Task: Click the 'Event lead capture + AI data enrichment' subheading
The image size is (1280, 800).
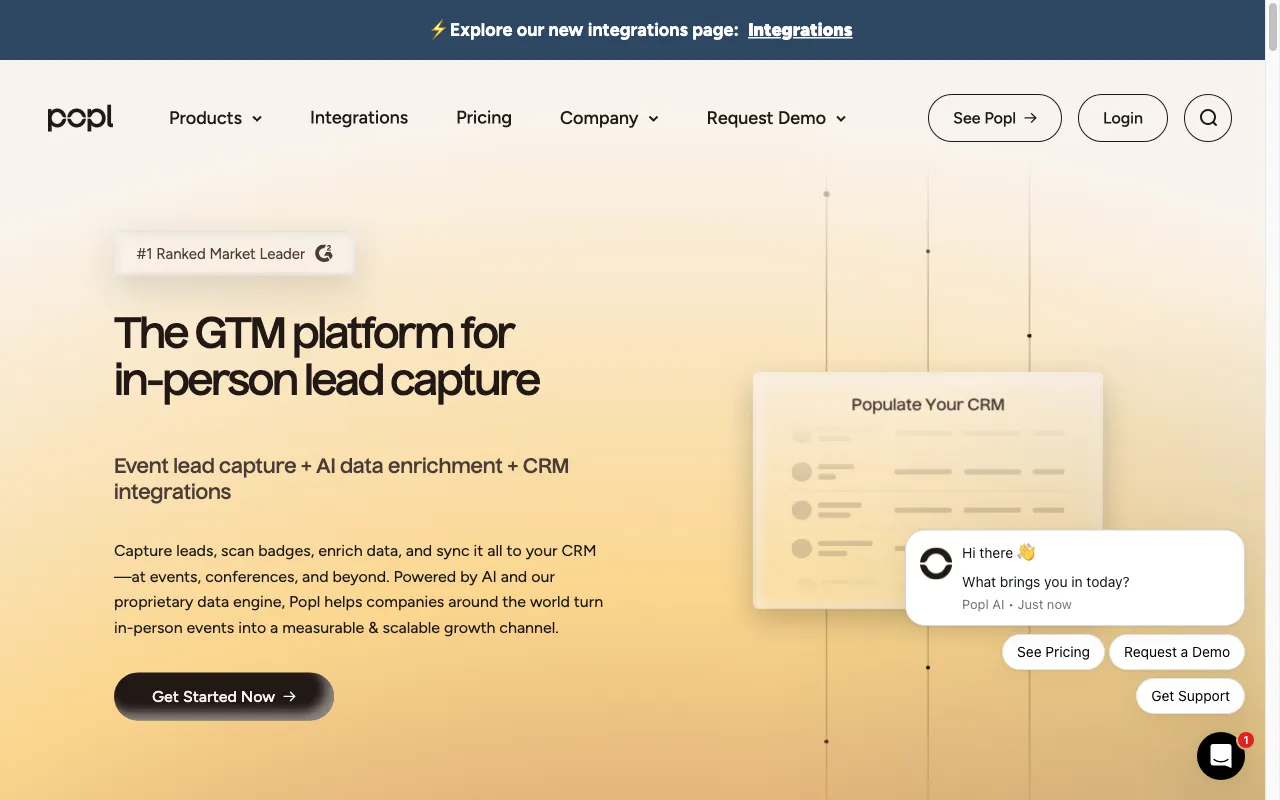Action: pyautogui.click(x=342, y=478)
